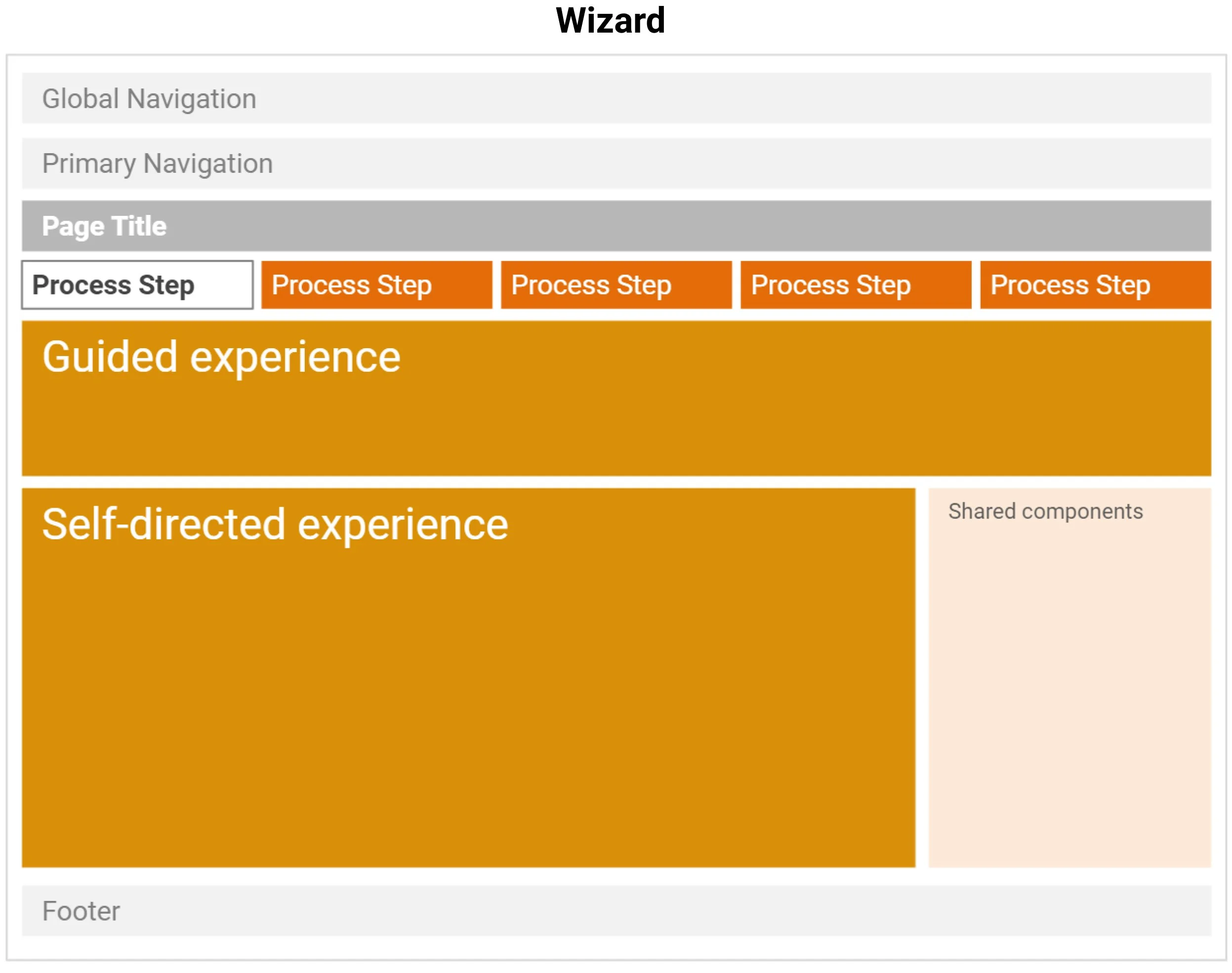The image size is (1232, 973).
Task: Select the first active Process Step
Action: (137, 285)
